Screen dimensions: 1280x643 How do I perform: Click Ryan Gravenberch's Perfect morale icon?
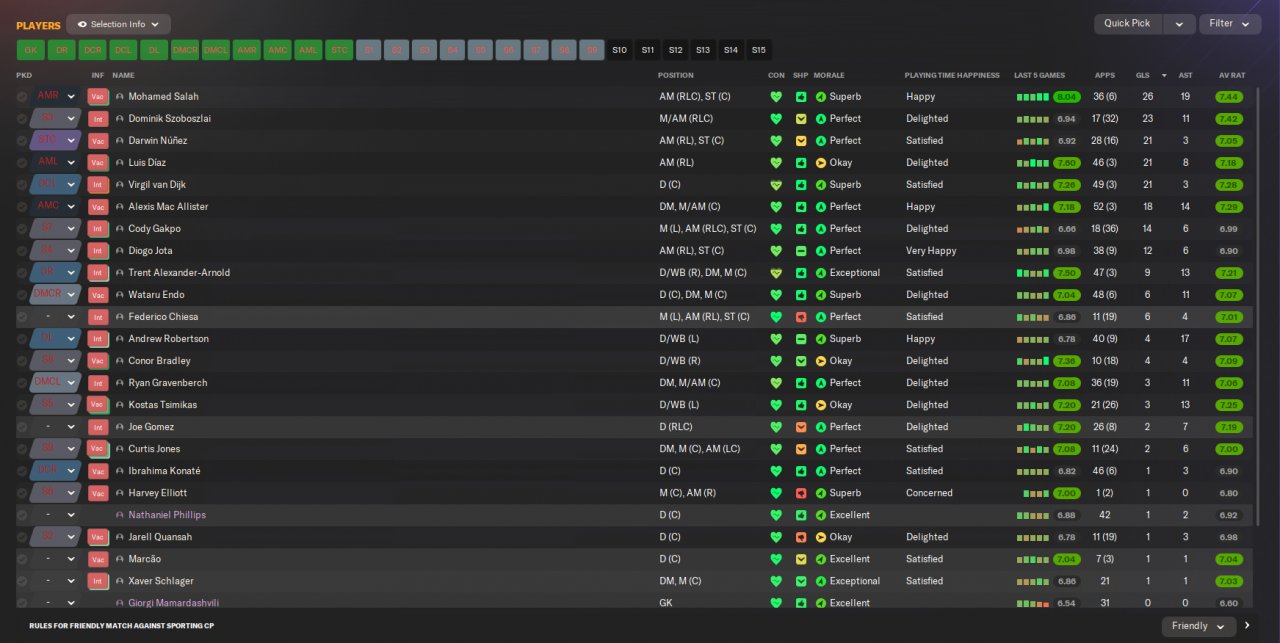click(x=821, y=383)
